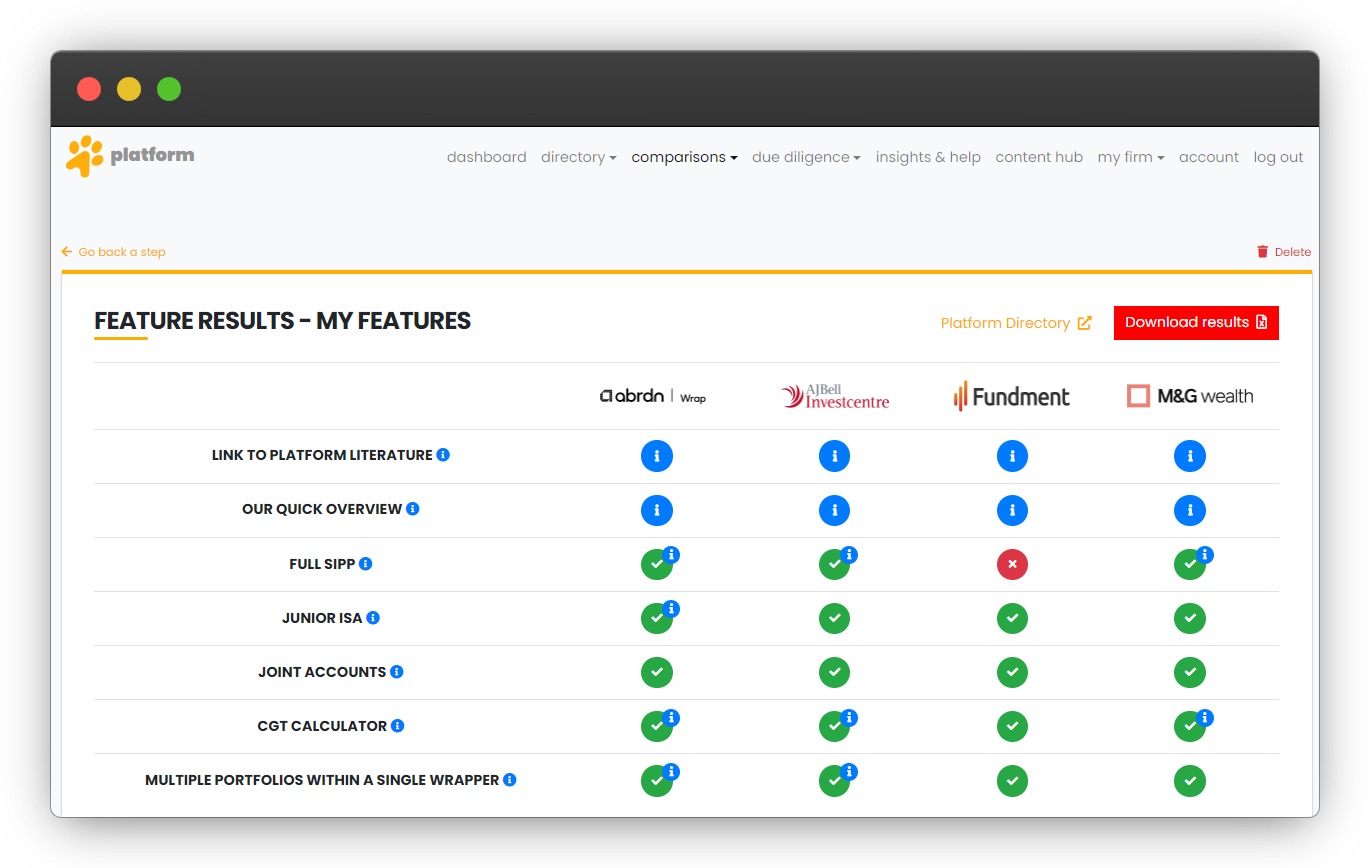Open the Platform Directory link

(1016, 323)
